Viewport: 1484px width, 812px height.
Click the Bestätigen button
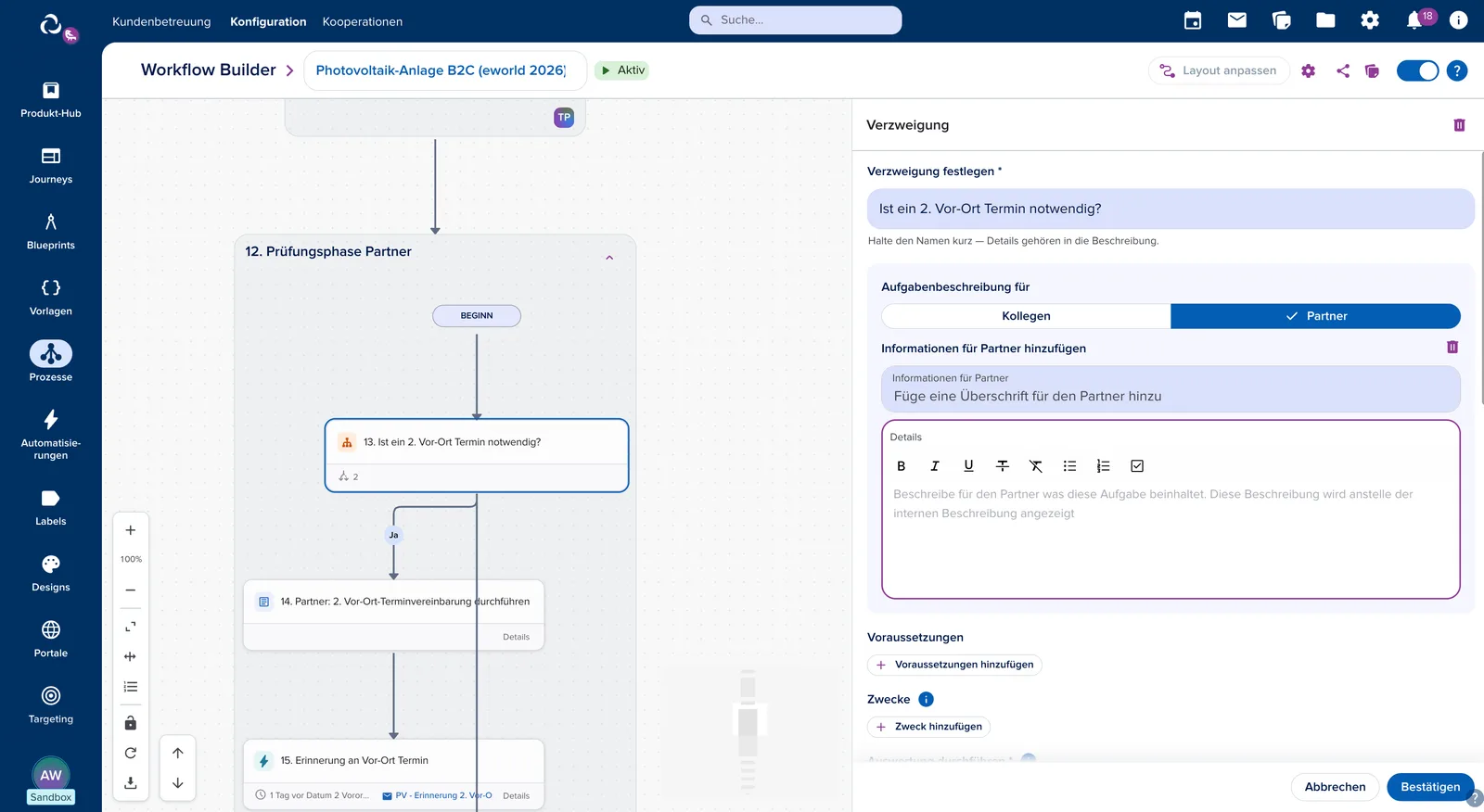pos(1430,787)
